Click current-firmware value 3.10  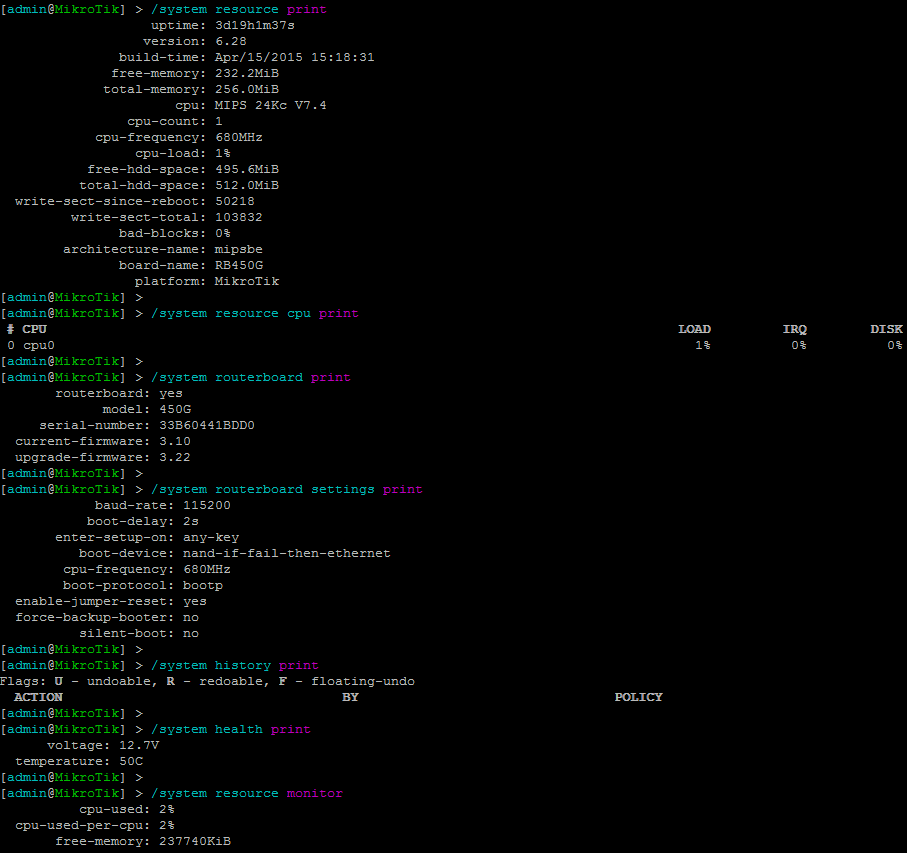pos(175,441)
